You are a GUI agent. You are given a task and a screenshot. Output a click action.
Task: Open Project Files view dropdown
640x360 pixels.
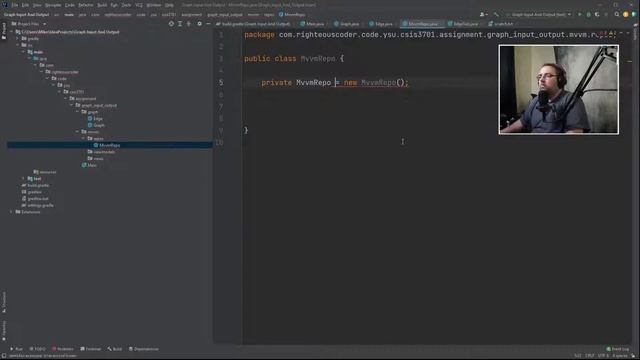point(29,24)
